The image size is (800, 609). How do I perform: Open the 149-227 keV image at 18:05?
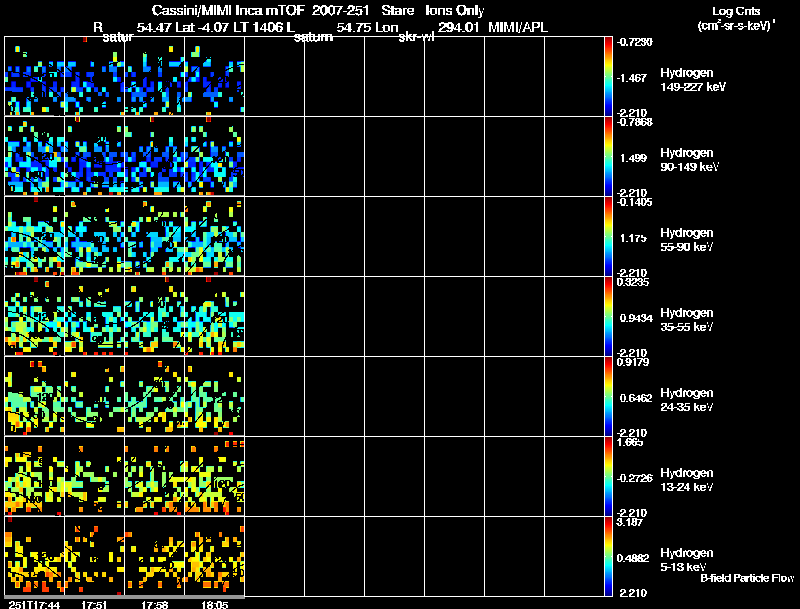215,77
